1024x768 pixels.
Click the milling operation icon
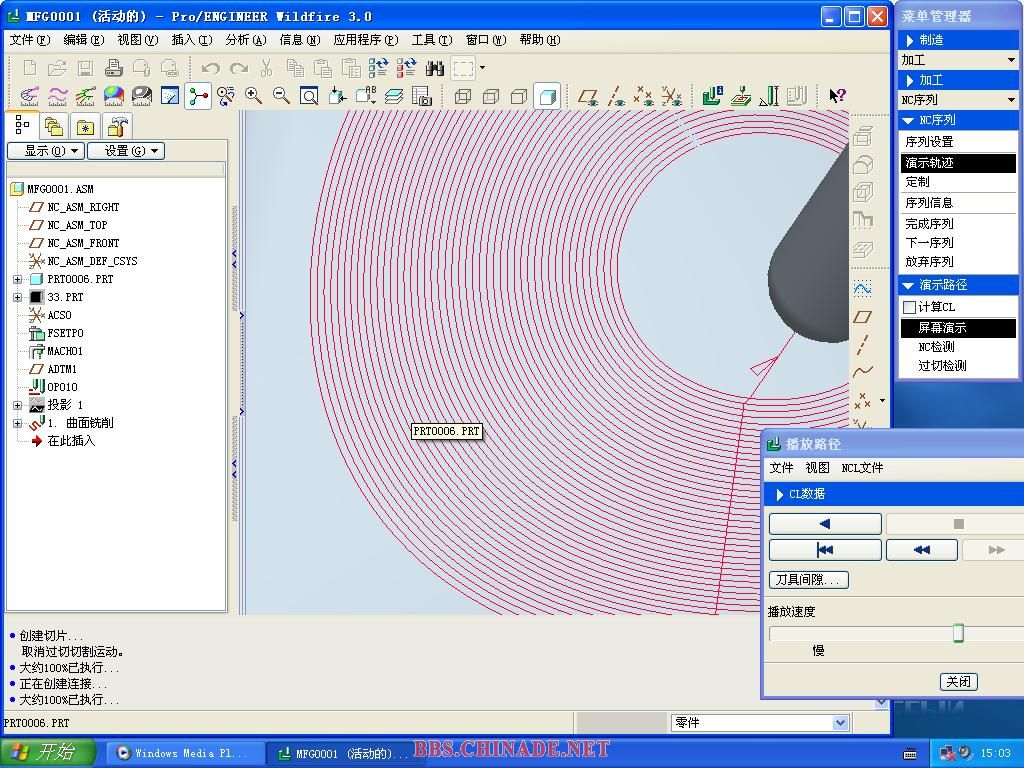tap(741, 96)
